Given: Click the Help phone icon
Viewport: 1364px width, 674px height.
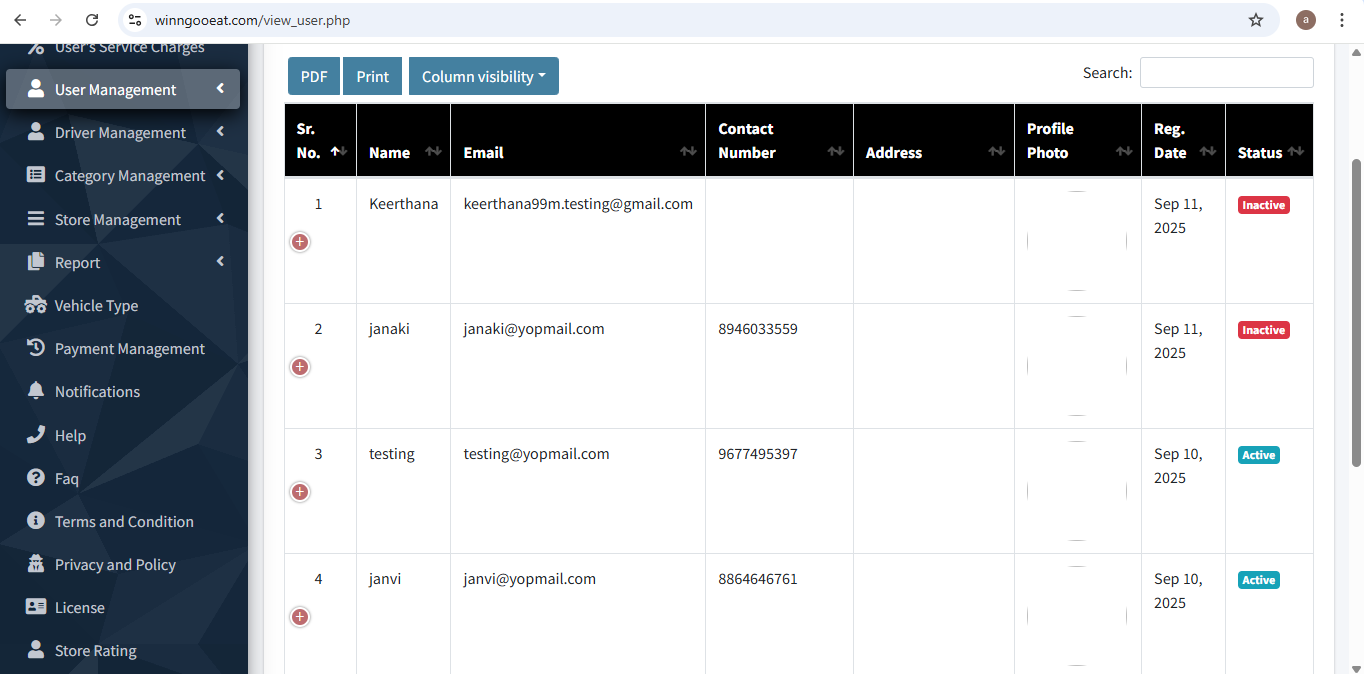Looking at the screenshot, I should click(x=36, y=435).
